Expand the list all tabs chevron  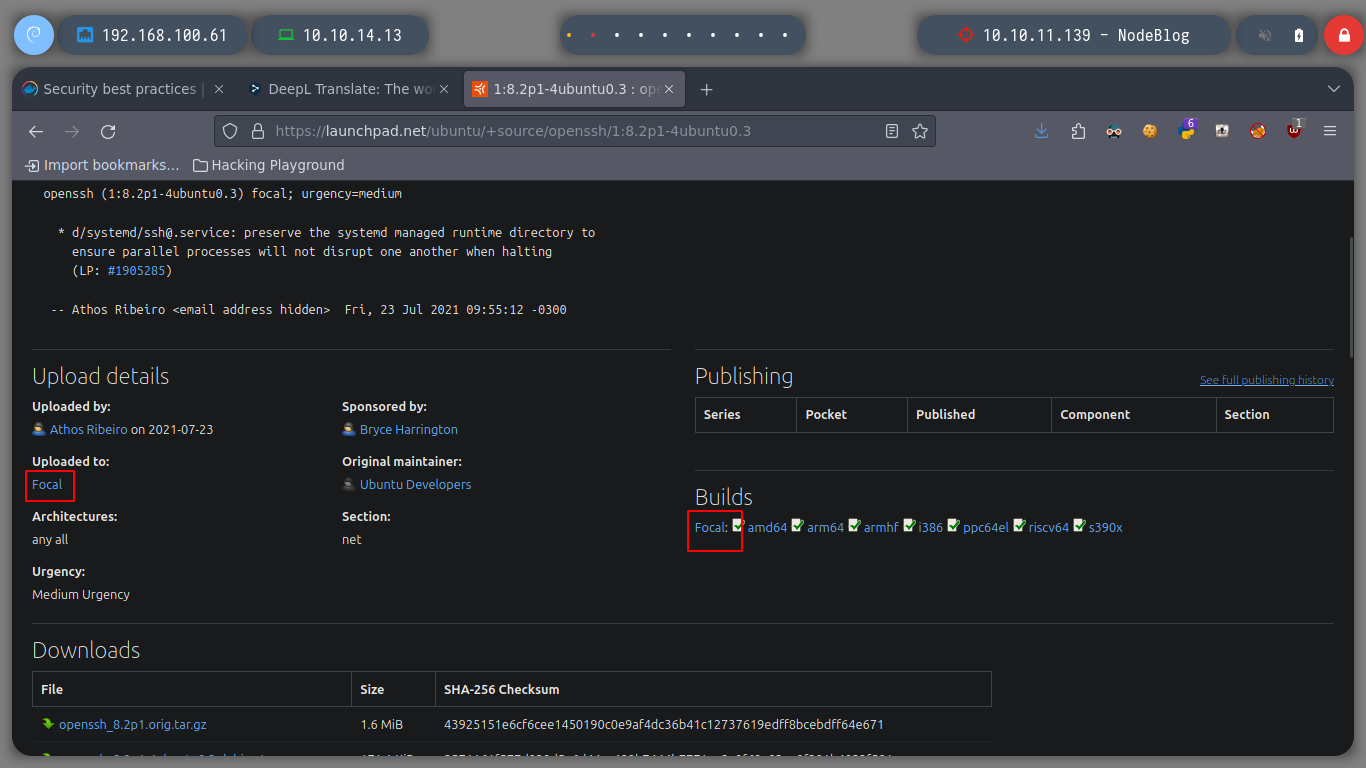(x=1333, y=89)
